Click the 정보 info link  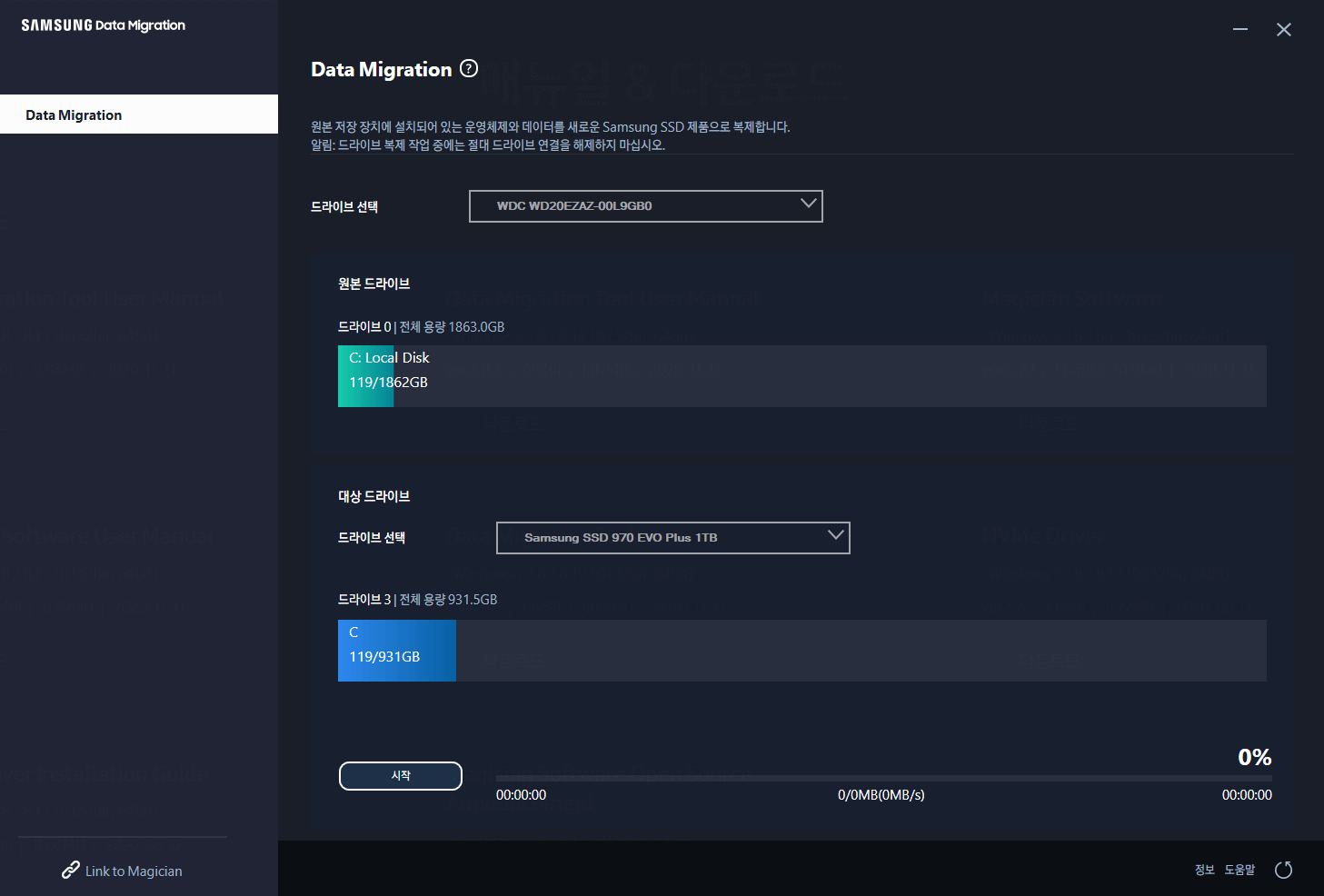[x=1205, y=870]
